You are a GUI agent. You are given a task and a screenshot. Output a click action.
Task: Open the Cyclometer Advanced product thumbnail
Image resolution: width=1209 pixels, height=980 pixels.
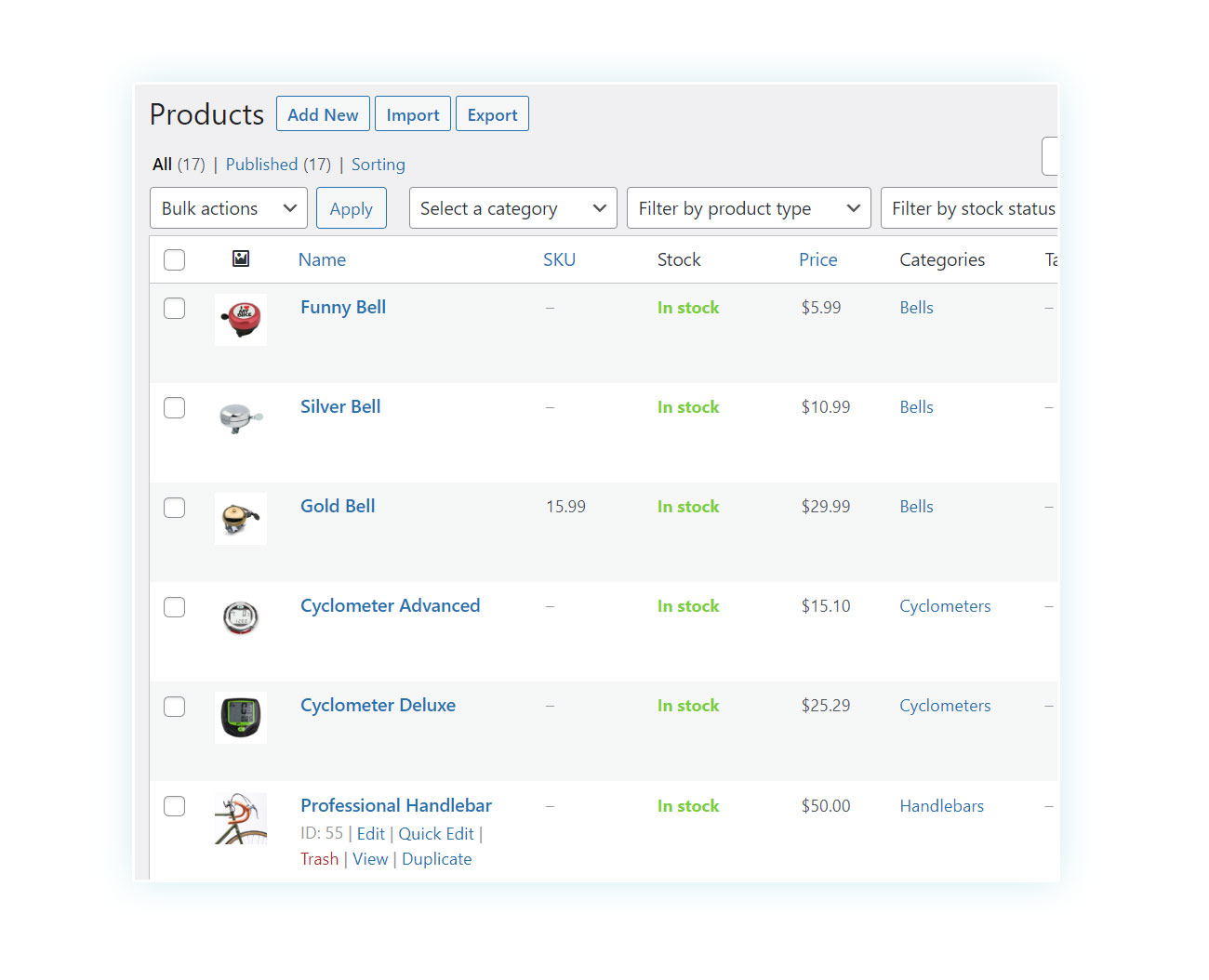[241, 618]
